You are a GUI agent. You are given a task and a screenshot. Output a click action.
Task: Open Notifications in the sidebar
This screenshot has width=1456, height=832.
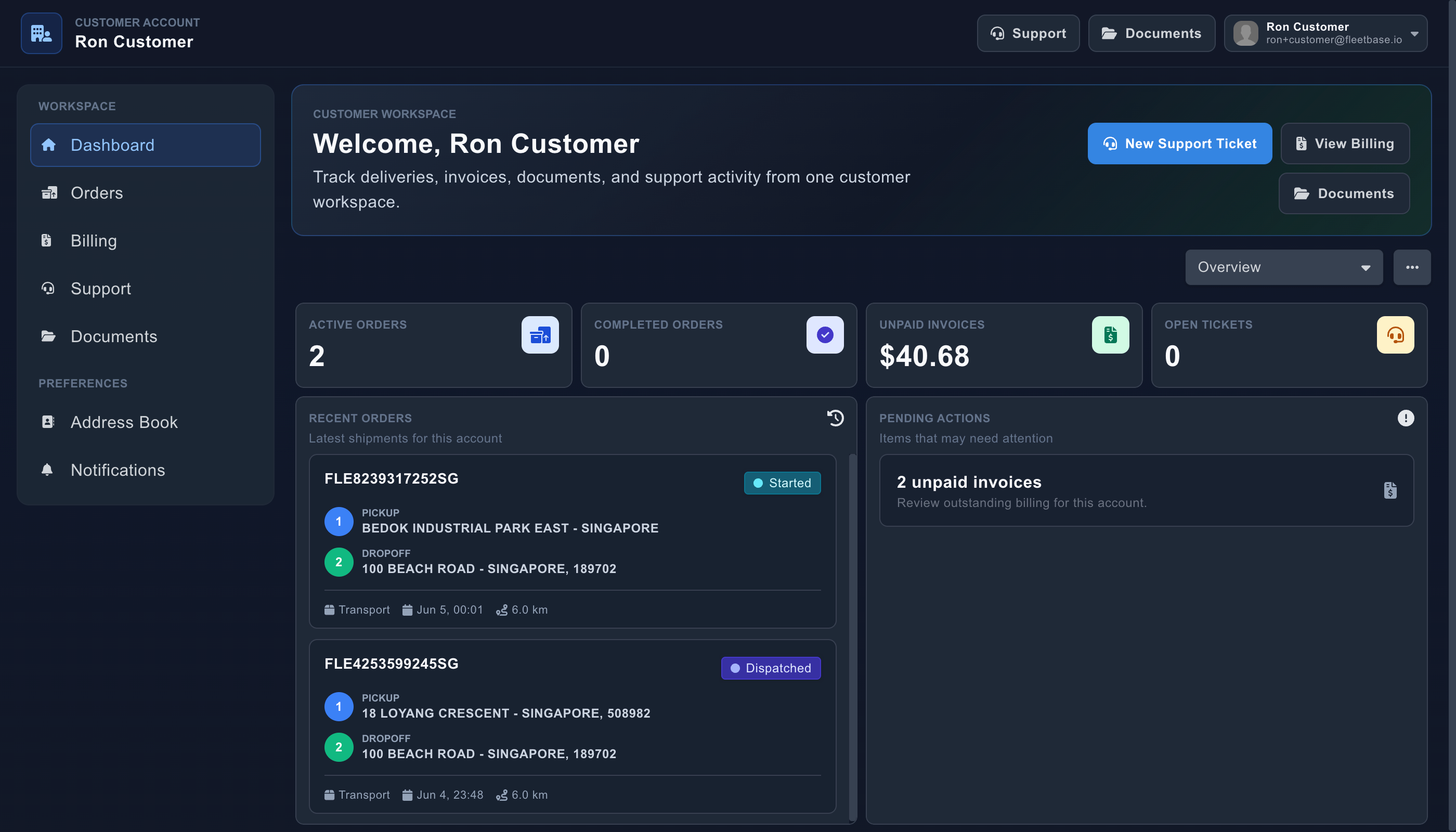point(145,470)
